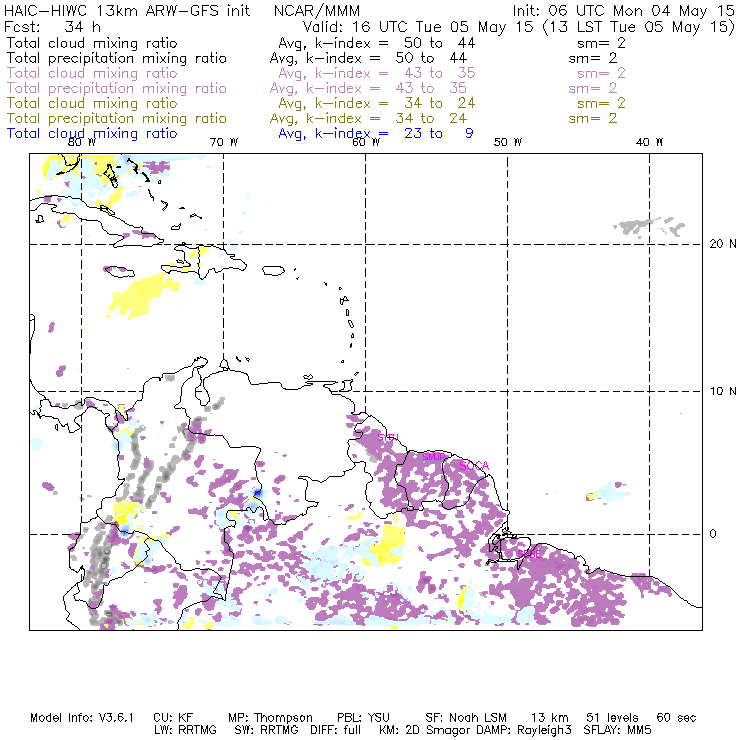Click the '50 W' longitude label

coord(508,142)
